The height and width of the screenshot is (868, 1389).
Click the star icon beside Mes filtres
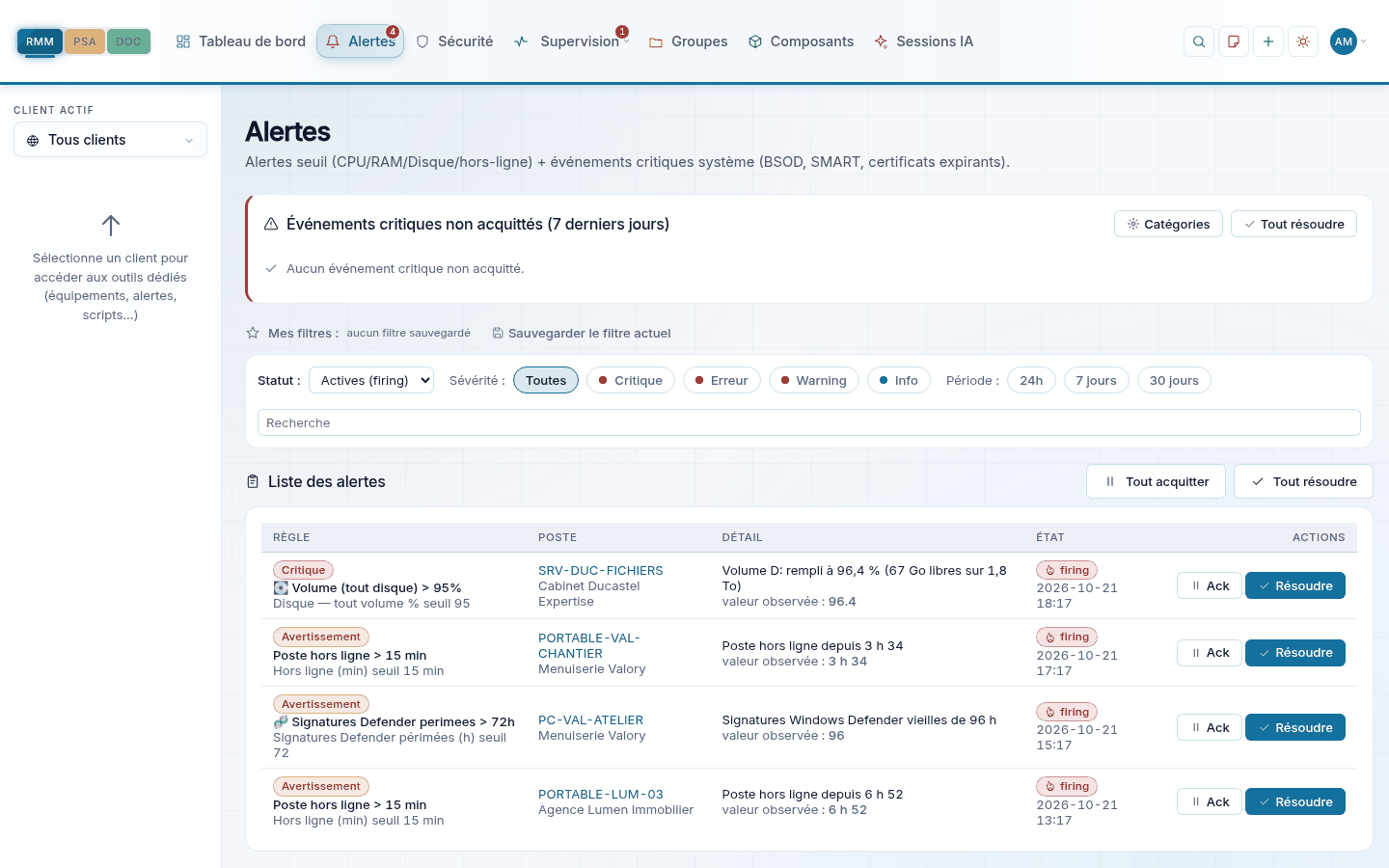pos(253,333)
